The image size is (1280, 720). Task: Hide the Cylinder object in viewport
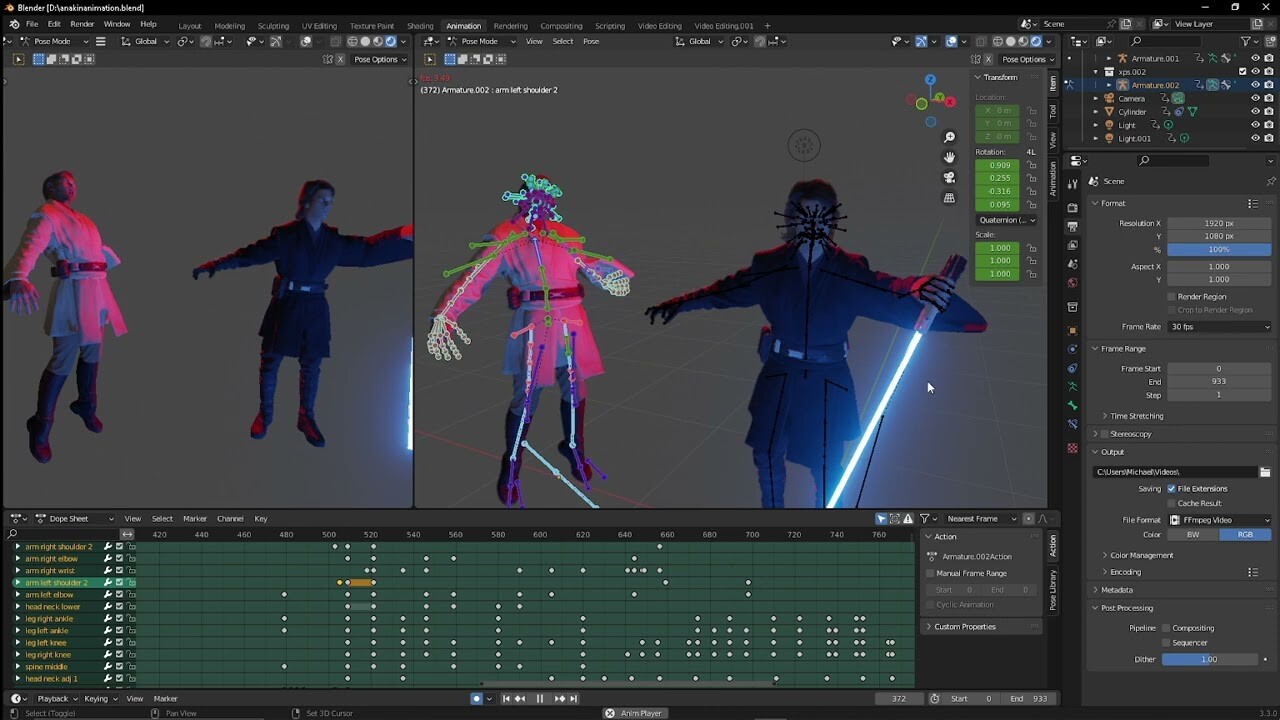[1256, 111]
